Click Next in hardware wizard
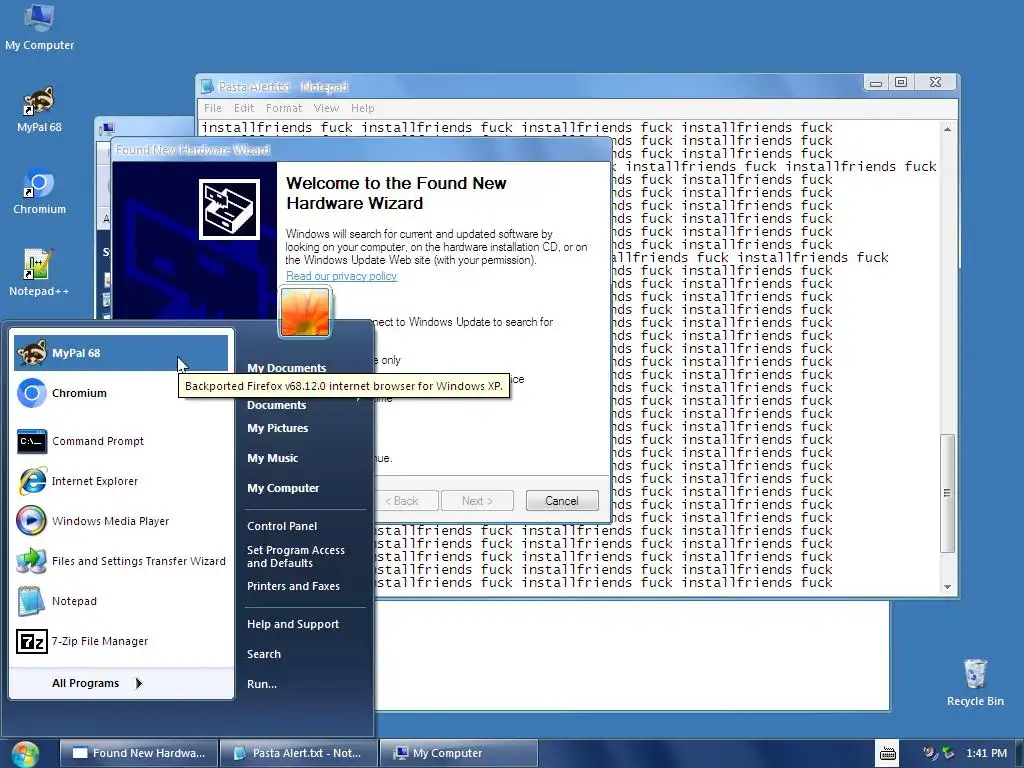Screen dimensions: 1024x768 click(477, 501)
